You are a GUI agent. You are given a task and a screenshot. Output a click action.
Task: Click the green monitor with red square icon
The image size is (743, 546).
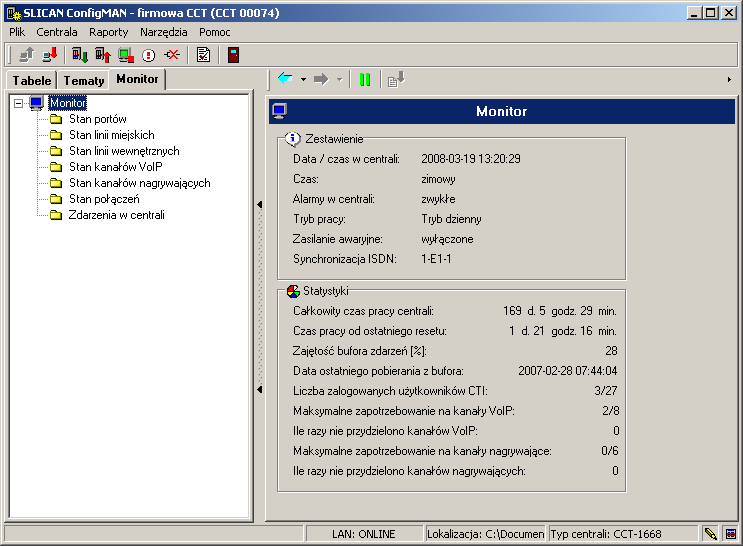[x=126, y=55]
